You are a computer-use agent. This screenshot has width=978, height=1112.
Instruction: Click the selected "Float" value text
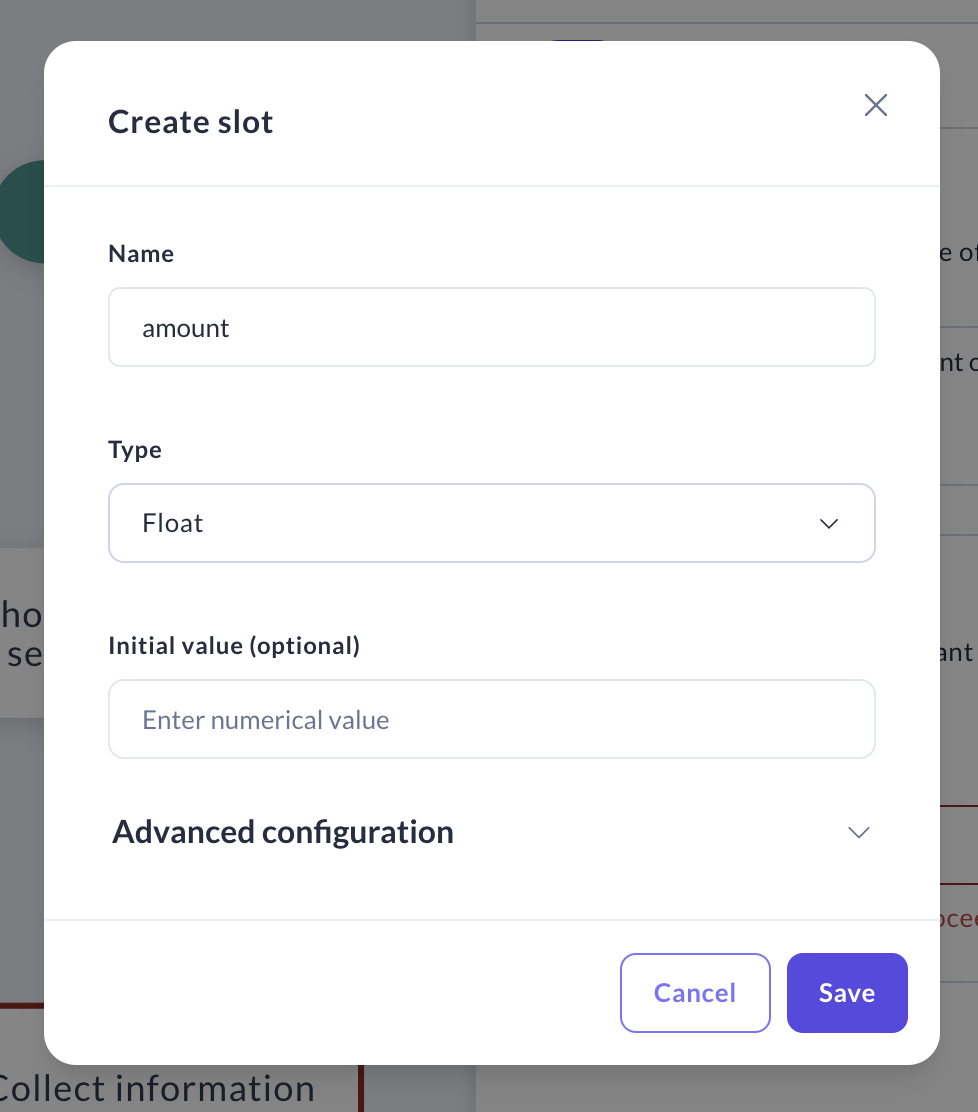click(173, 523)
